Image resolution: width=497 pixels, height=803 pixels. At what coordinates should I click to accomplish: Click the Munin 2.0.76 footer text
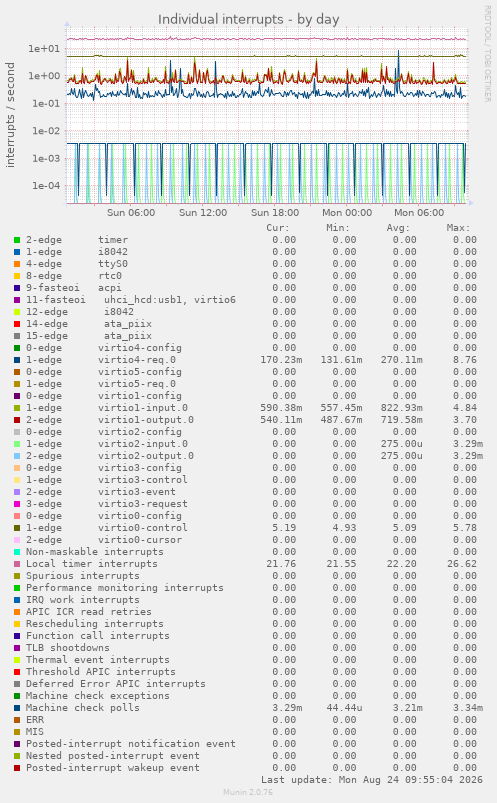click(x=248, y=792)
